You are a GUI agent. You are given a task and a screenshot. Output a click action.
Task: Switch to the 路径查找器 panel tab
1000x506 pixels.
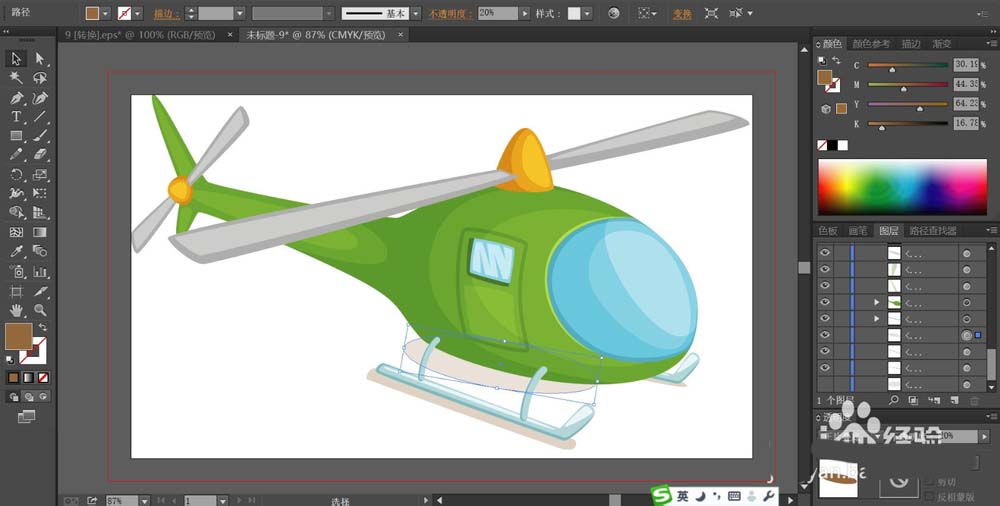point(932,230)
